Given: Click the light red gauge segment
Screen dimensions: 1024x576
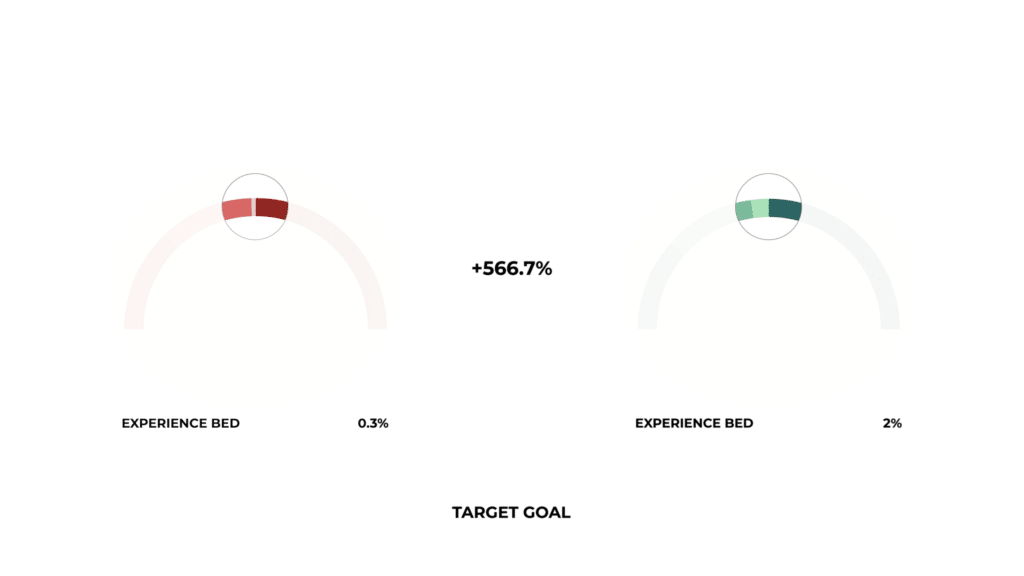Looking at the screenshot, I should [x=237, y=209].
